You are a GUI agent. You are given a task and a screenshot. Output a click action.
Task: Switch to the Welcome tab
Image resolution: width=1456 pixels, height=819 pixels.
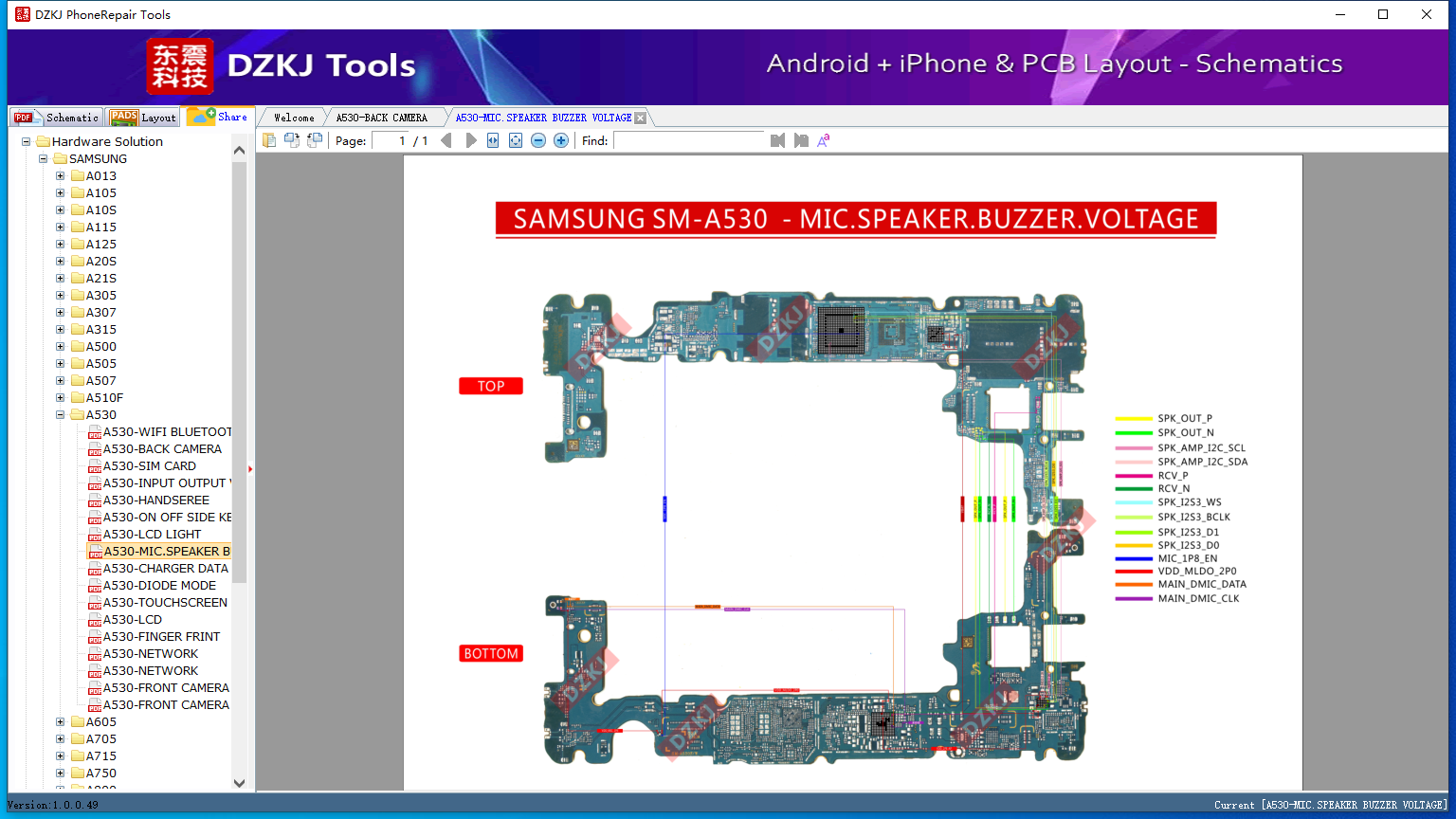(294, 118)
